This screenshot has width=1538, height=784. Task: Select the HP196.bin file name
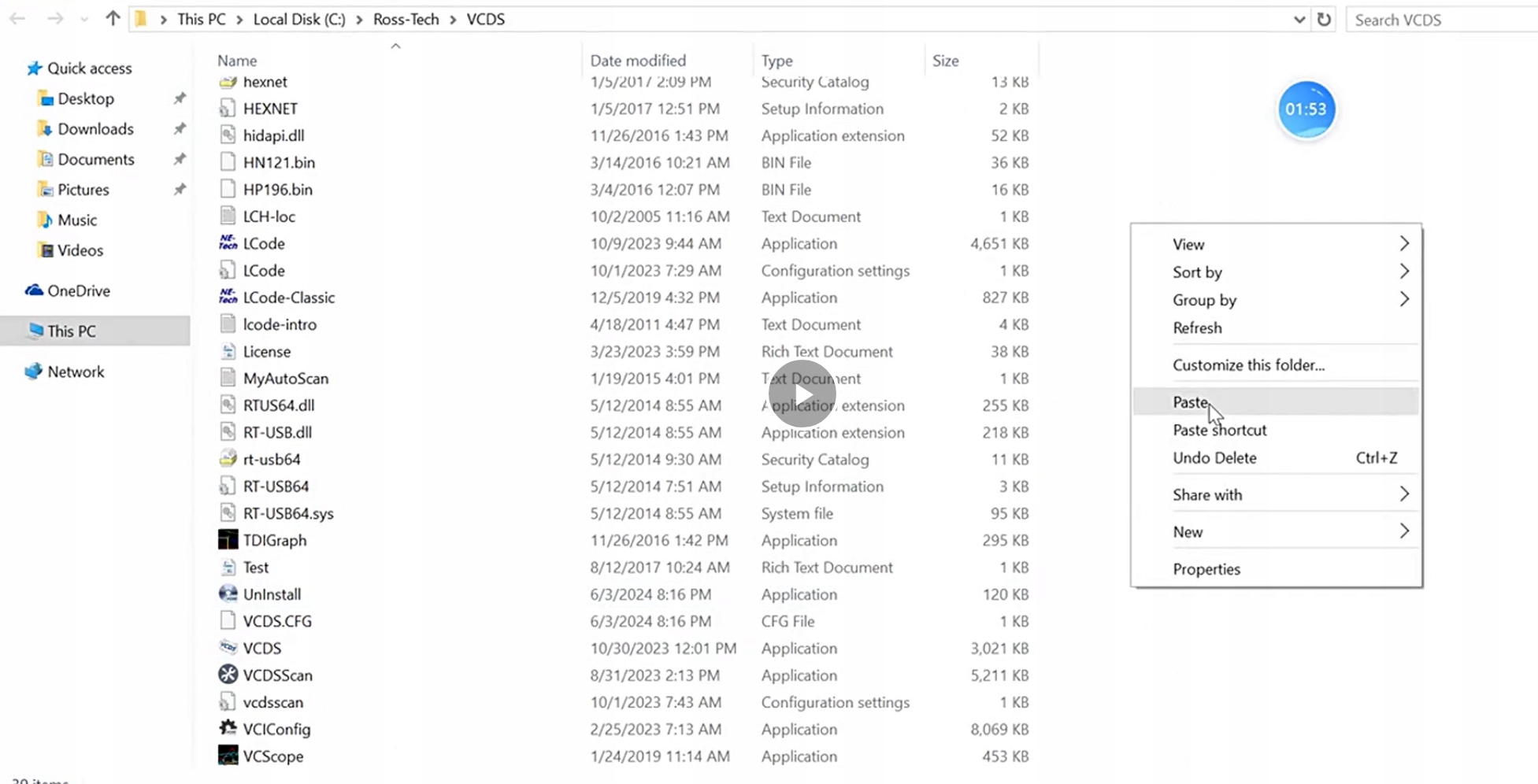click(x=278, y=190)
